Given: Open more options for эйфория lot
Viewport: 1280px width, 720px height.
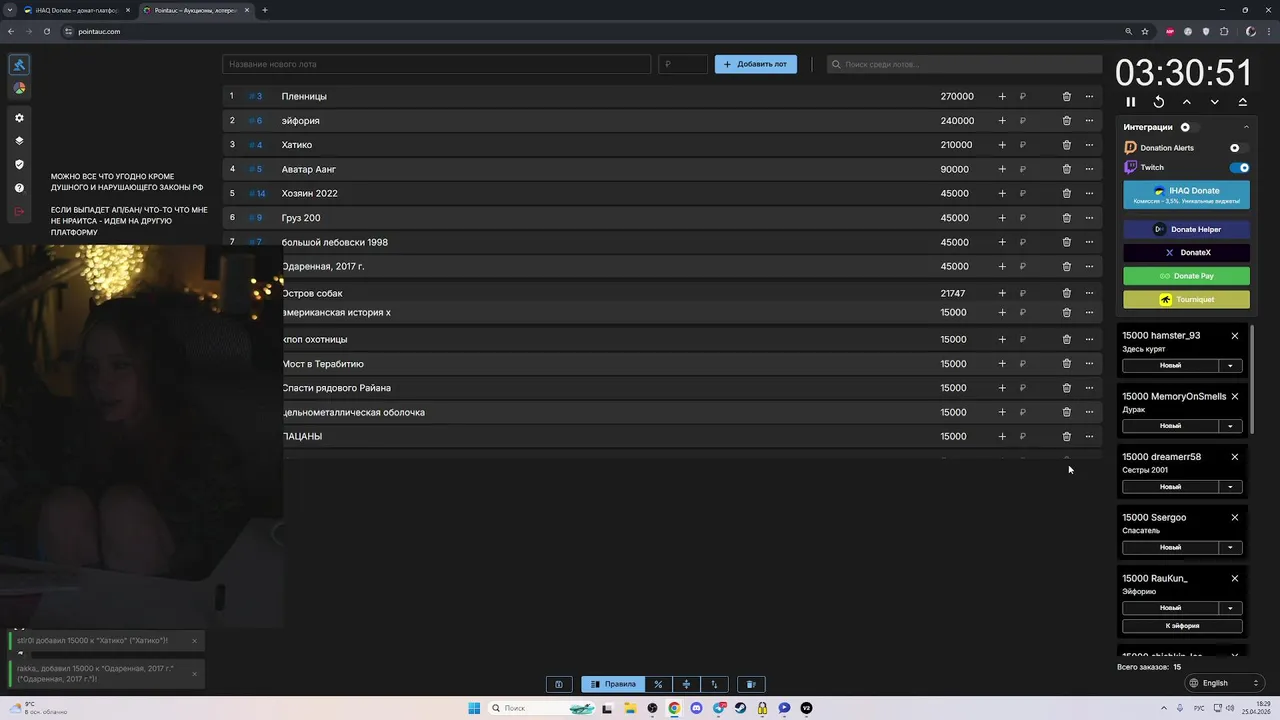Looking at the screenshot, I should pyautogui.click(x=1089, y=121).
